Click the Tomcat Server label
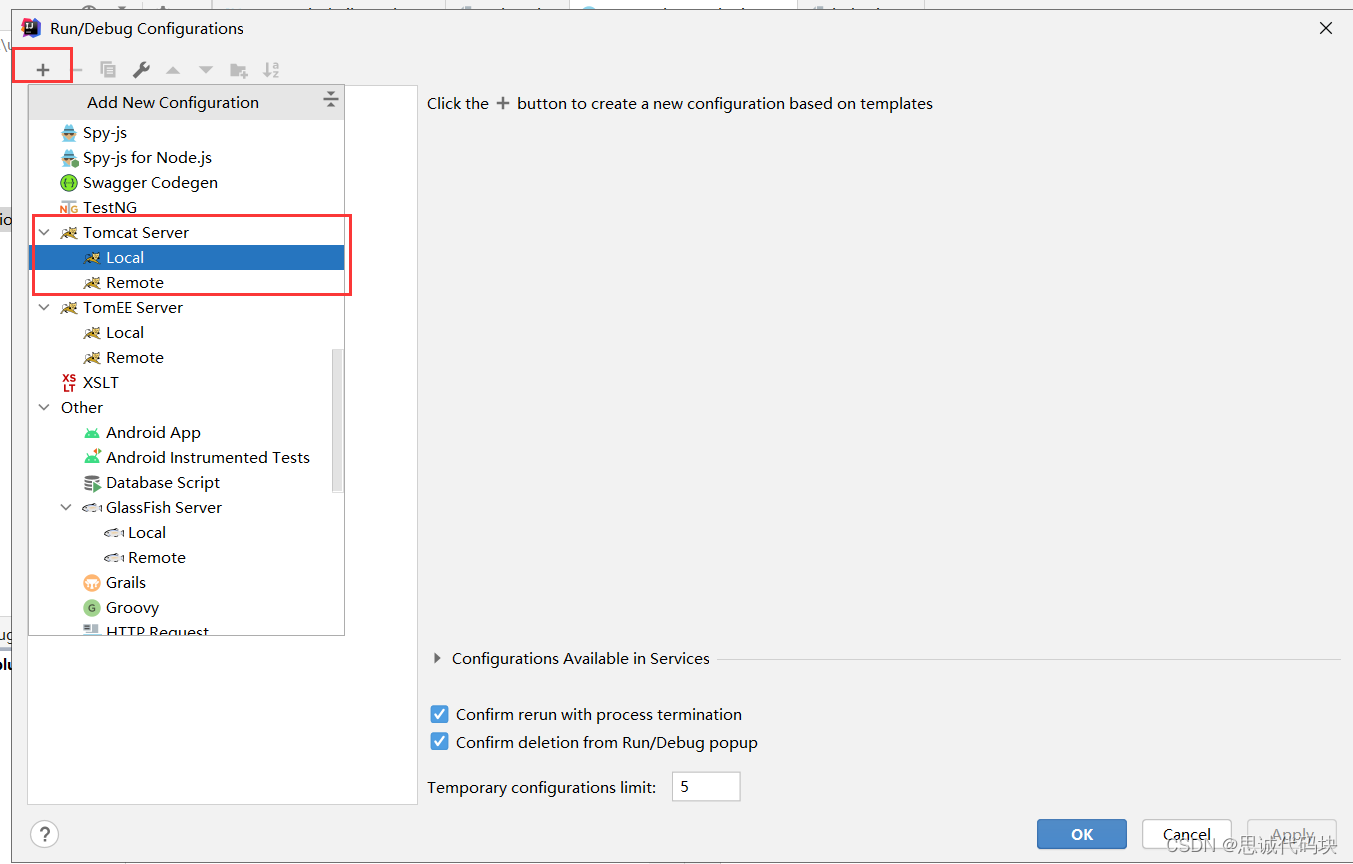 (x=136, y=233)
